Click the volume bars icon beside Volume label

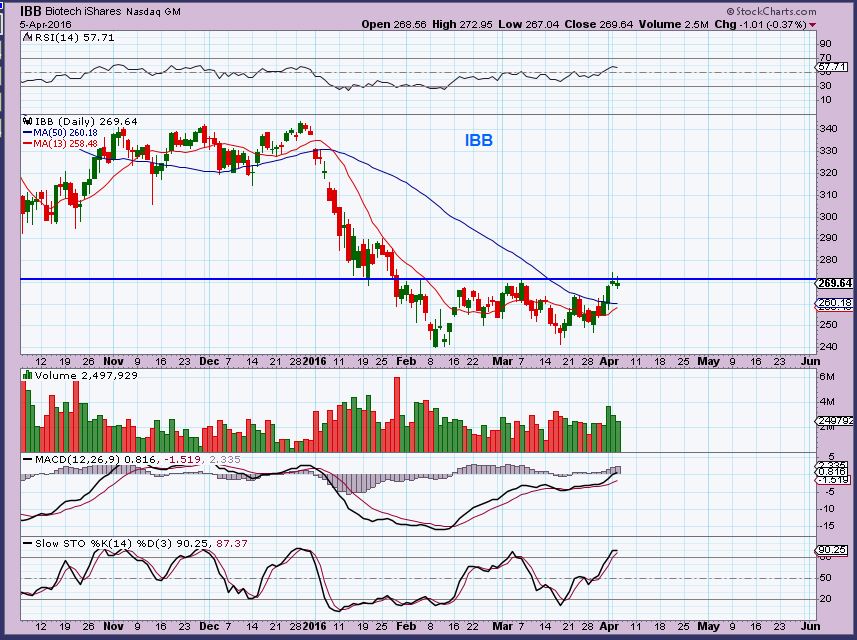pos(27,375)
